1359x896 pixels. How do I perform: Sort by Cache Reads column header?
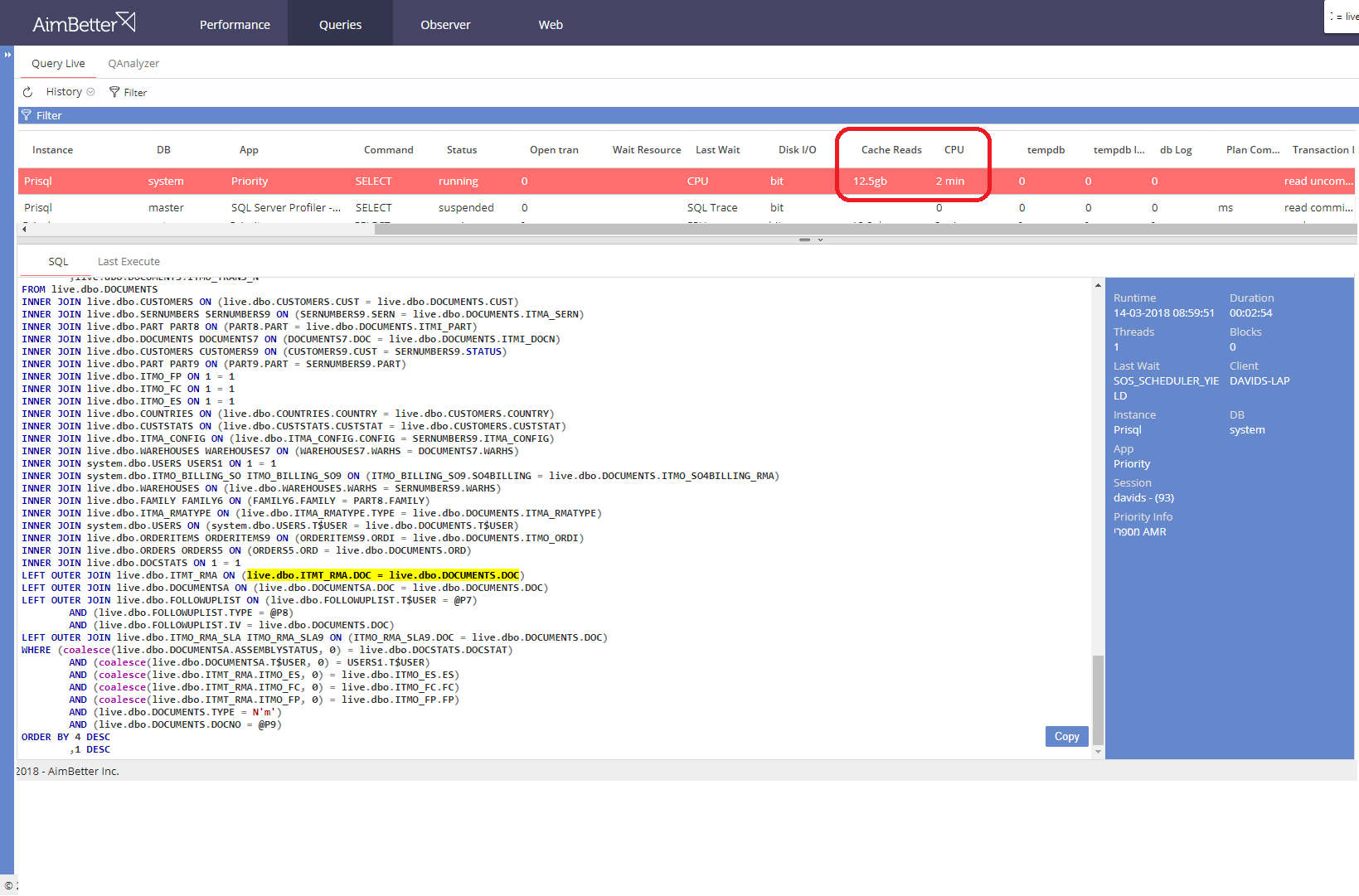point(891,150)
